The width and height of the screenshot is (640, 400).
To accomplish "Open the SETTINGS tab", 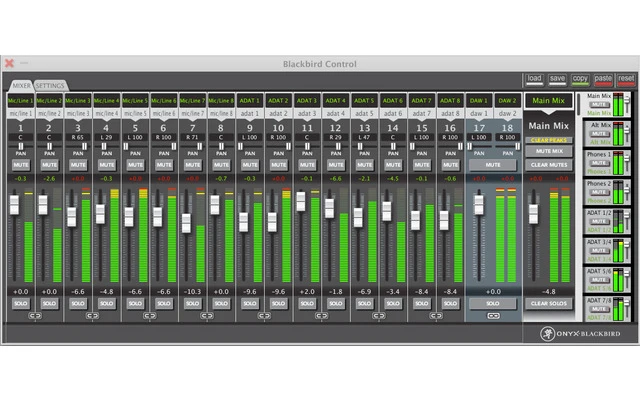I will click(x=50, y=85).
